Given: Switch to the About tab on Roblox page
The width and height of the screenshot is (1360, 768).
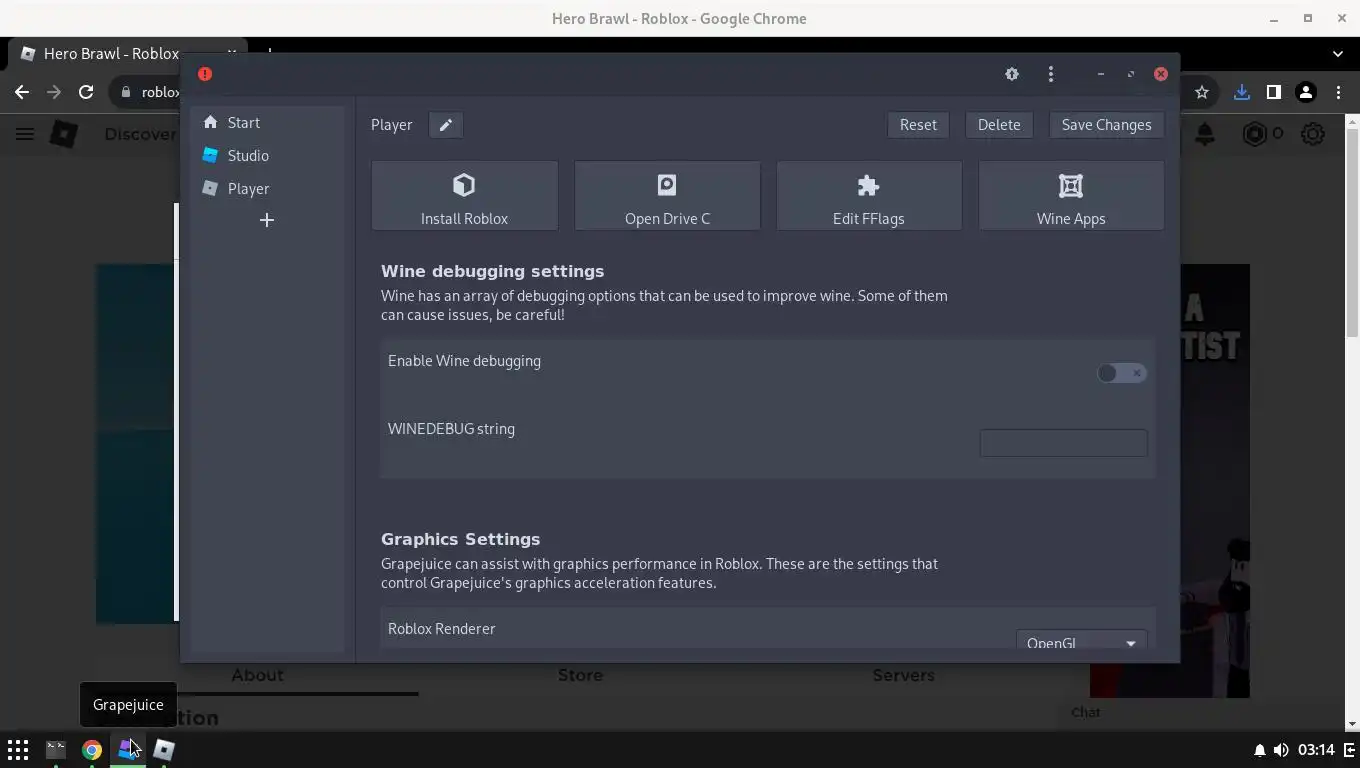Looking at the screenshot, I should 257,675.
